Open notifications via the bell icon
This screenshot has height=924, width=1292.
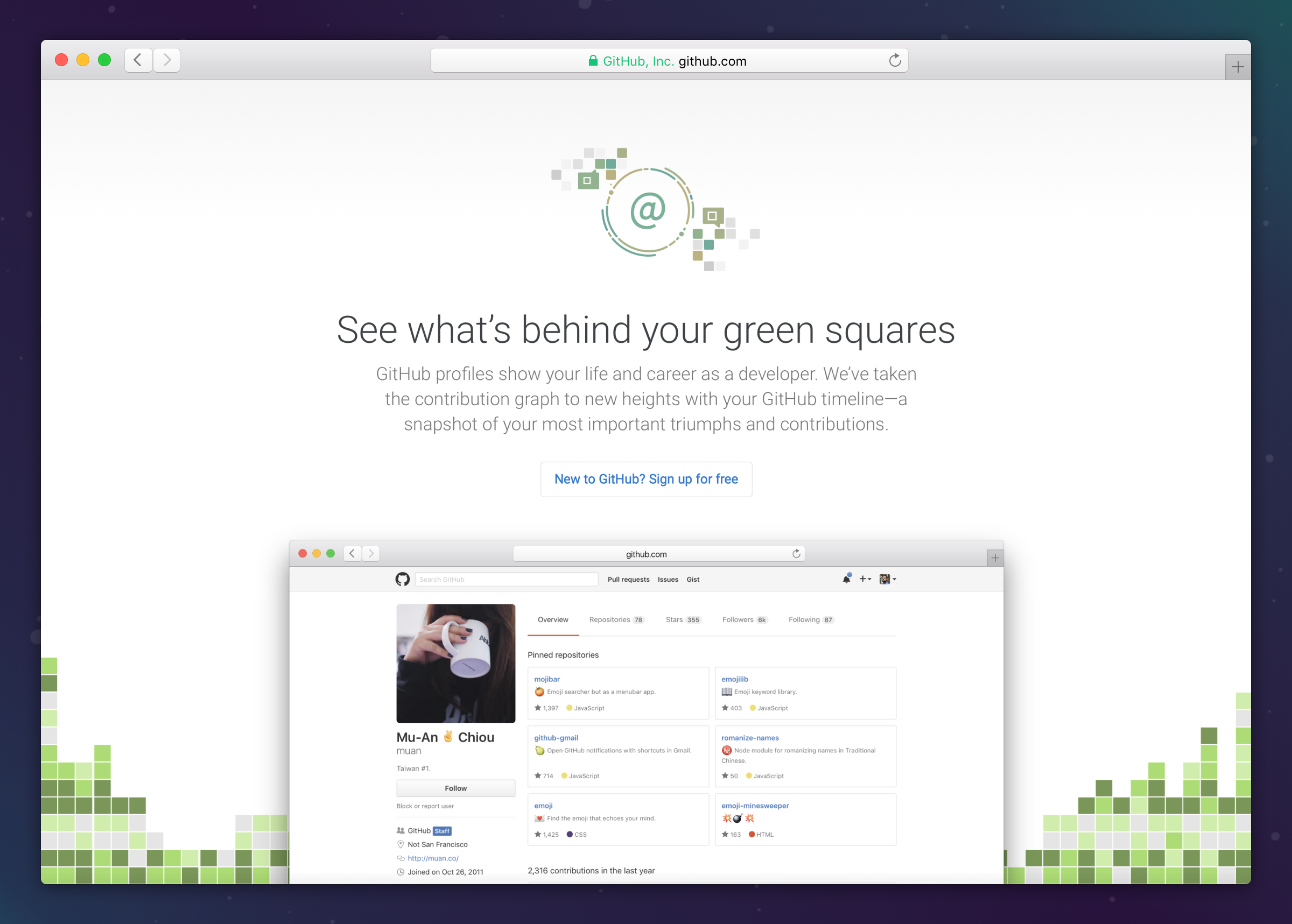tap(846, 579)
